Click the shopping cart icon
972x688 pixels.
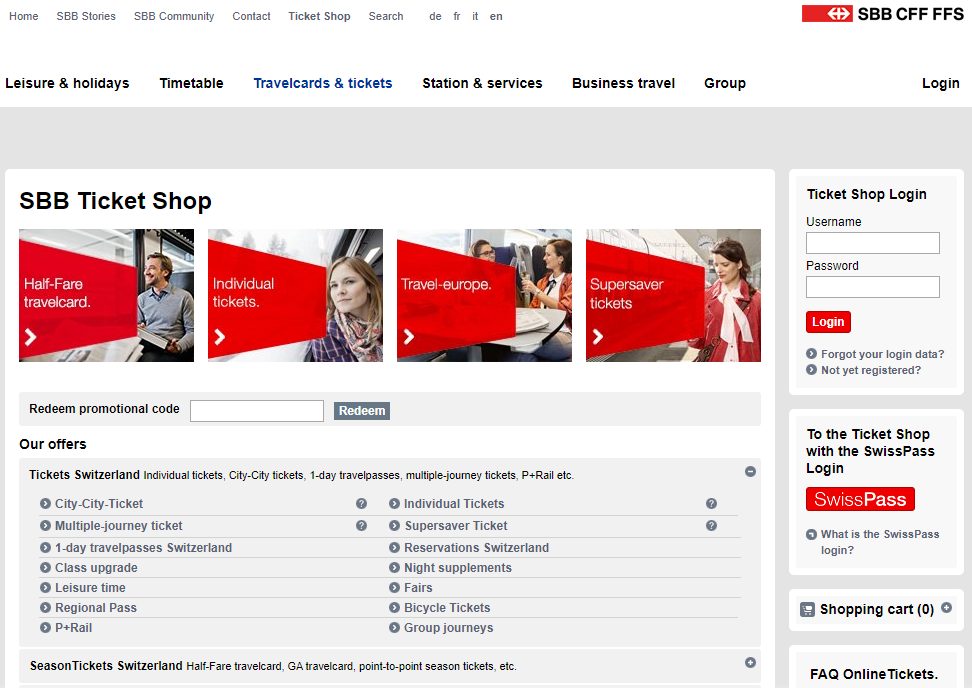click(x=807, y=610)
